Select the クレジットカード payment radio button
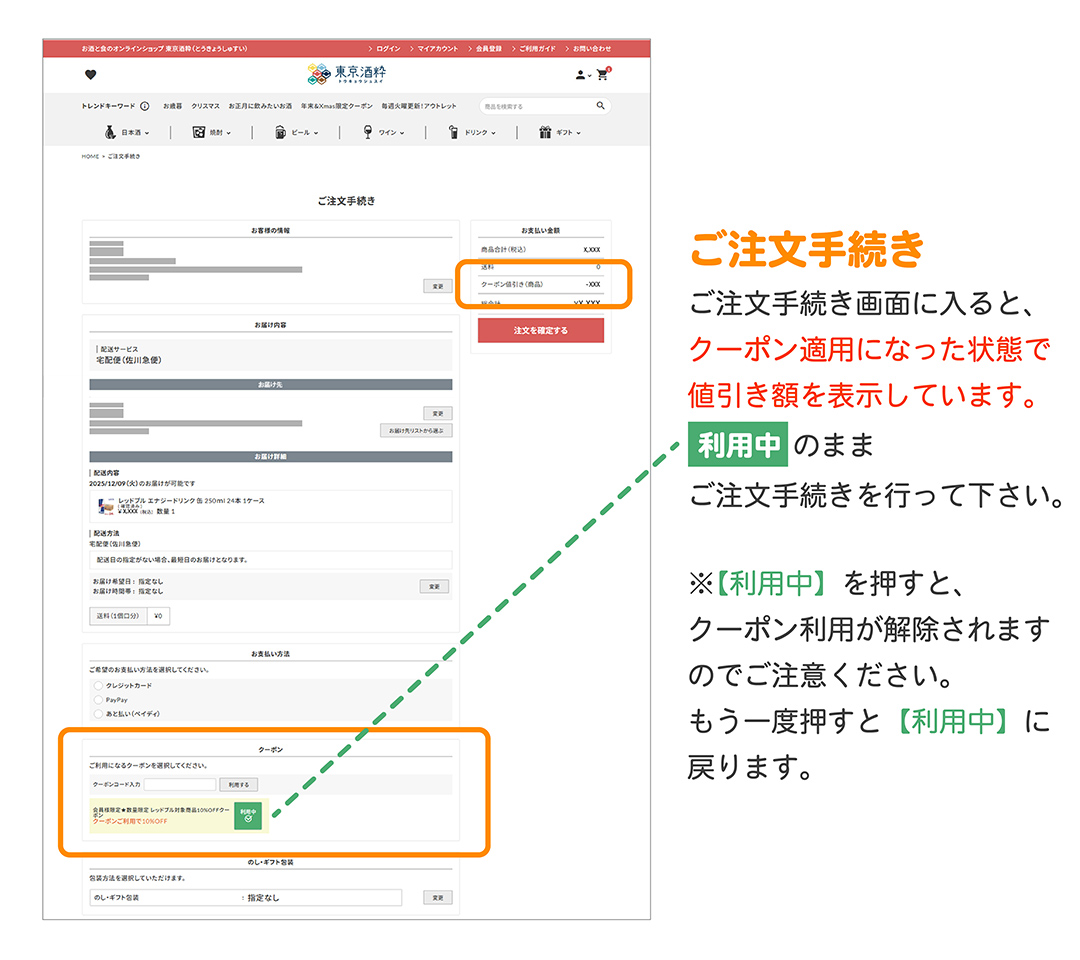The width and height of the screenshot is (1080, 960). click(97, 685)
